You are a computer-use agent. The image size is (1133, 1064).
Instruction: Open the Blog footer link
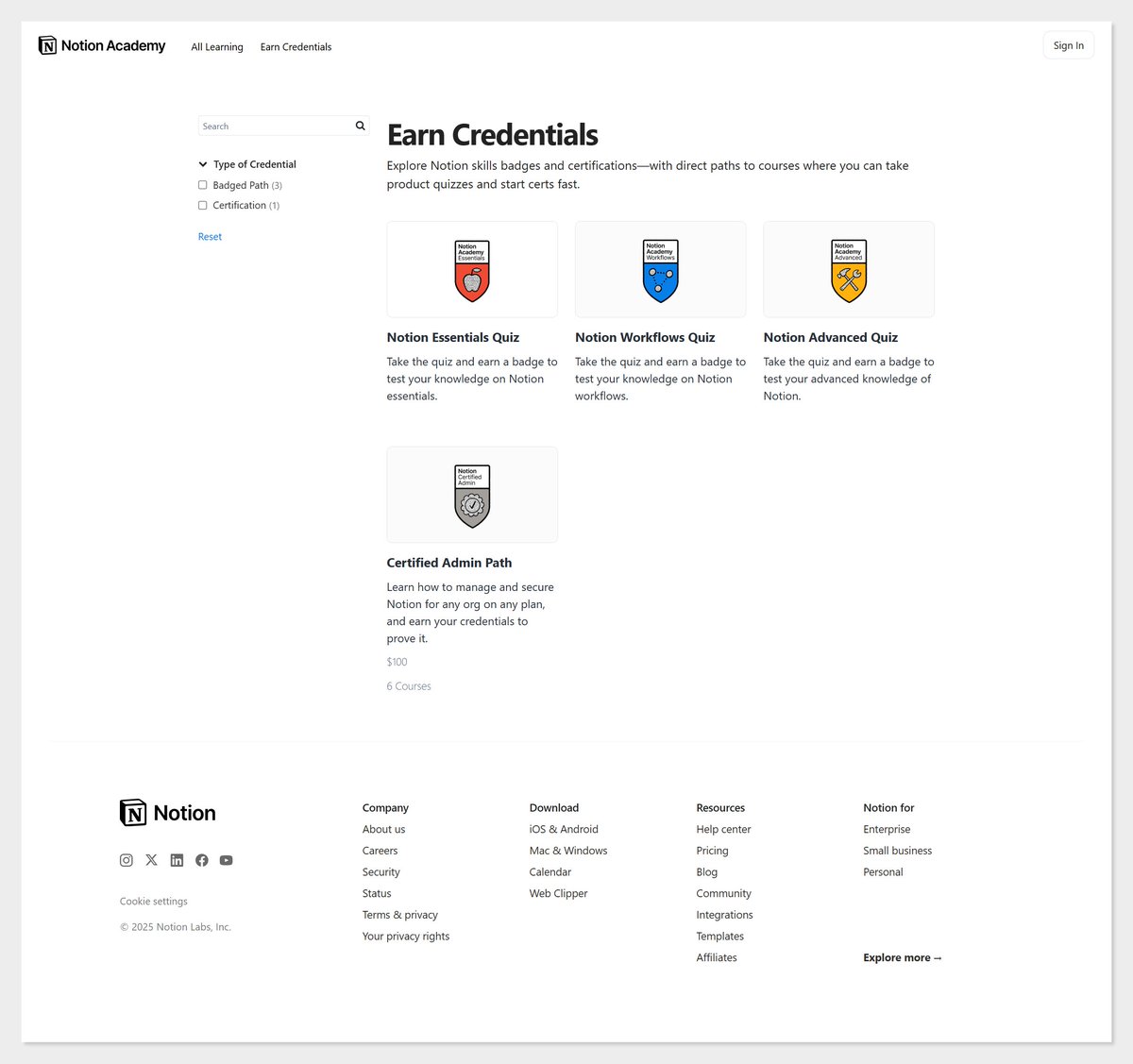(x=707, y=872)
